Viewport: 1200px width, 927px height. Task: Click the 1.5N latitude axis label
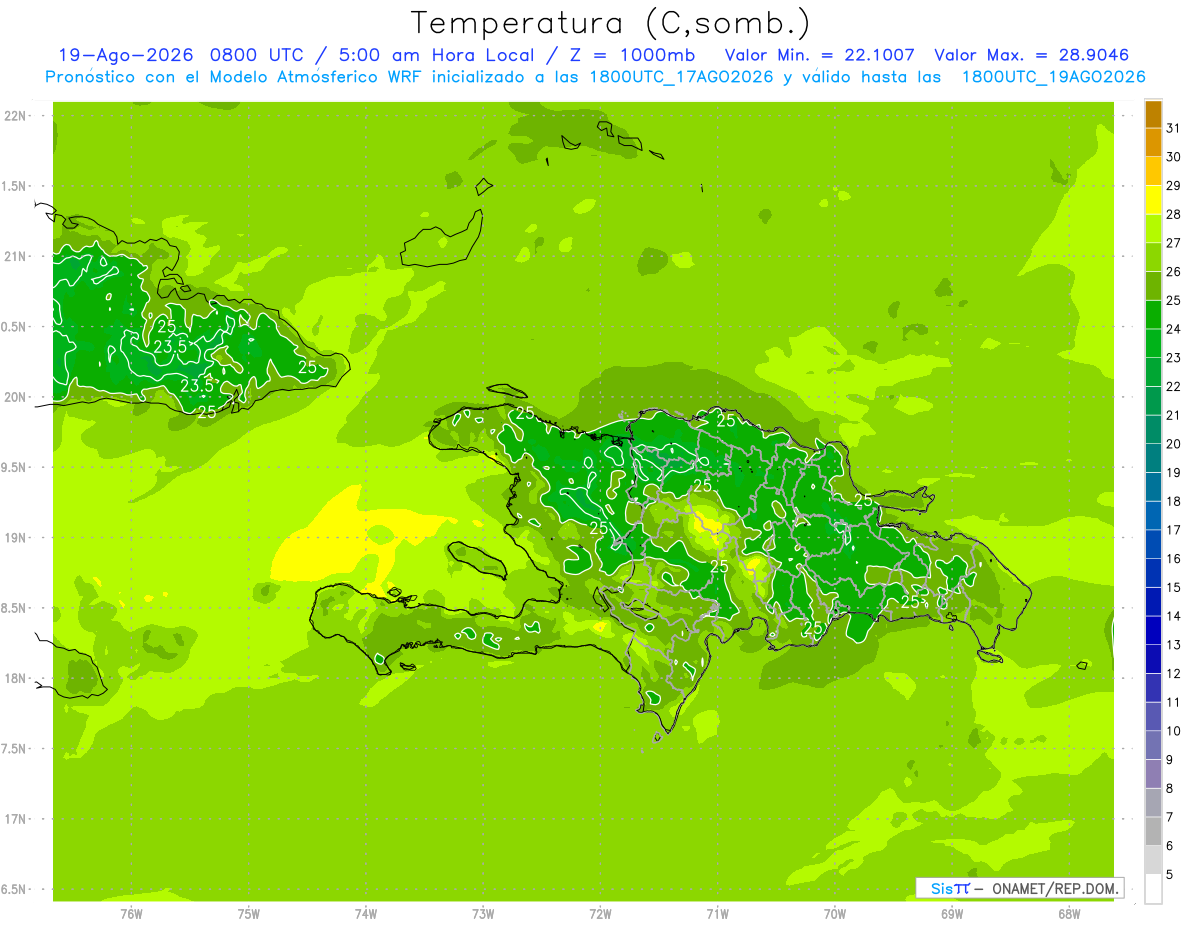click(x=14, y=186)
